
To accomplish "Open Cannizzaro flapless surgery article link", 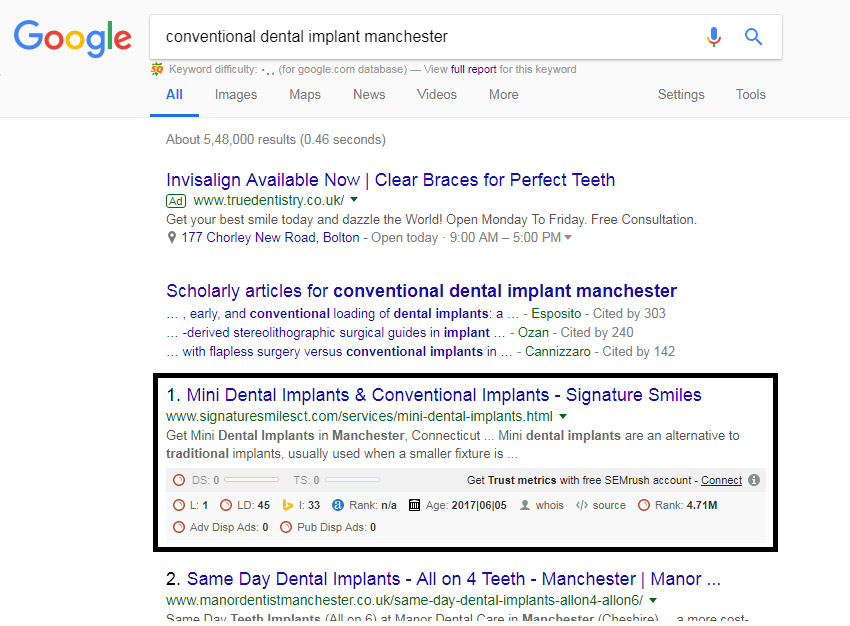I will [339, 352].
